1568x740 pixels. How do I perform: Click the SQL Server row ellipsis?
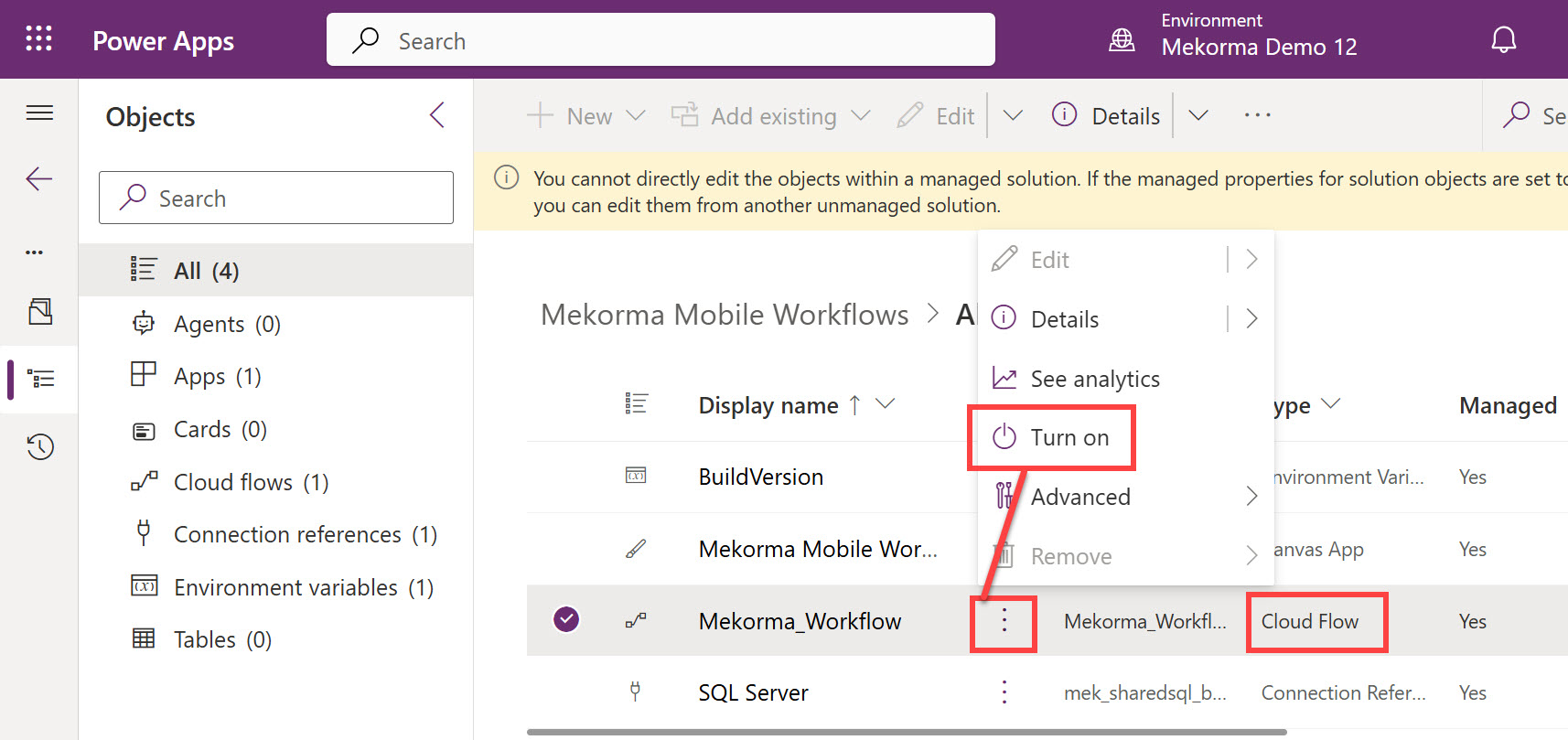tap(1004, 692)
